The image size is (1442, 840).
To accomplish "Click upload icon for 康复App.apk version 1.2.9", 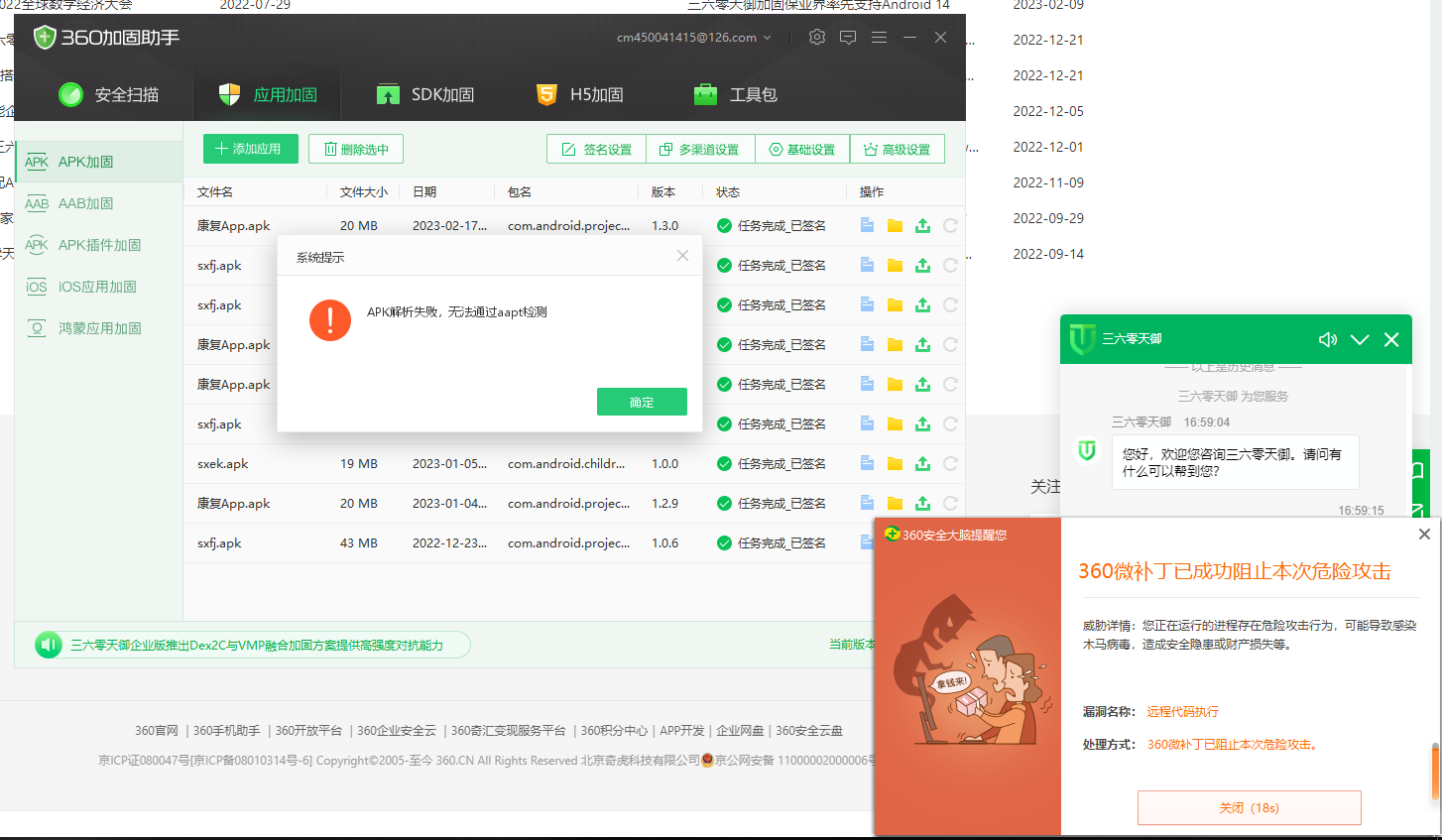I will pos(922,503).
